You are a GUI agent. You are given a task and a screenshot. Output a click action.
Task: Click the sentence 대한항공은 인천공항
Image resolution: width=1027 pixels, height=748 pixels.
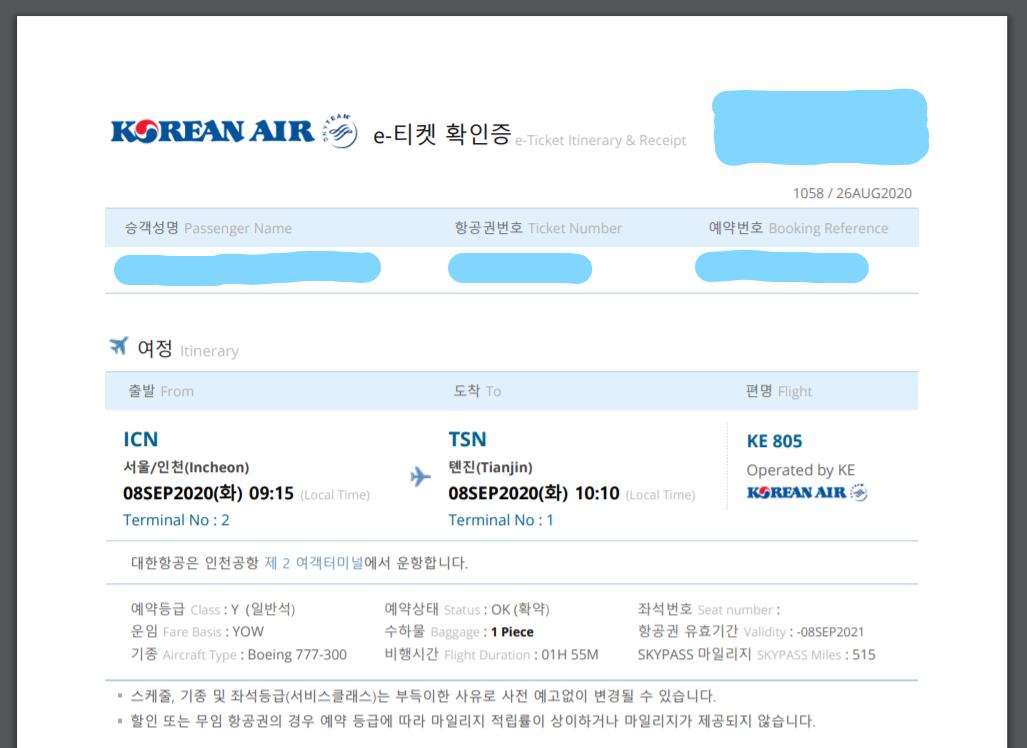click(x=299, y=563)
